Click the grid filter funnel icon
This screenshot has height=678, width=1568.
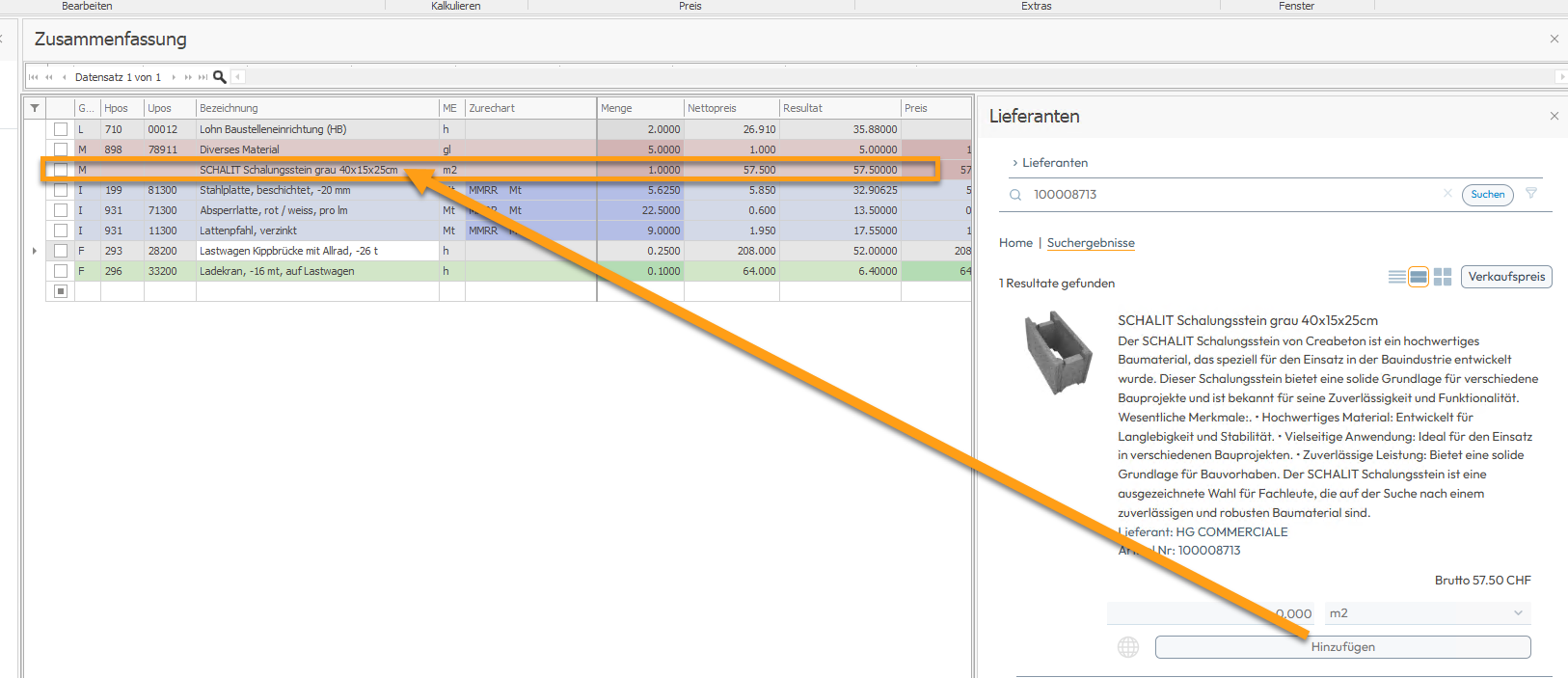[x=35, y=108]
